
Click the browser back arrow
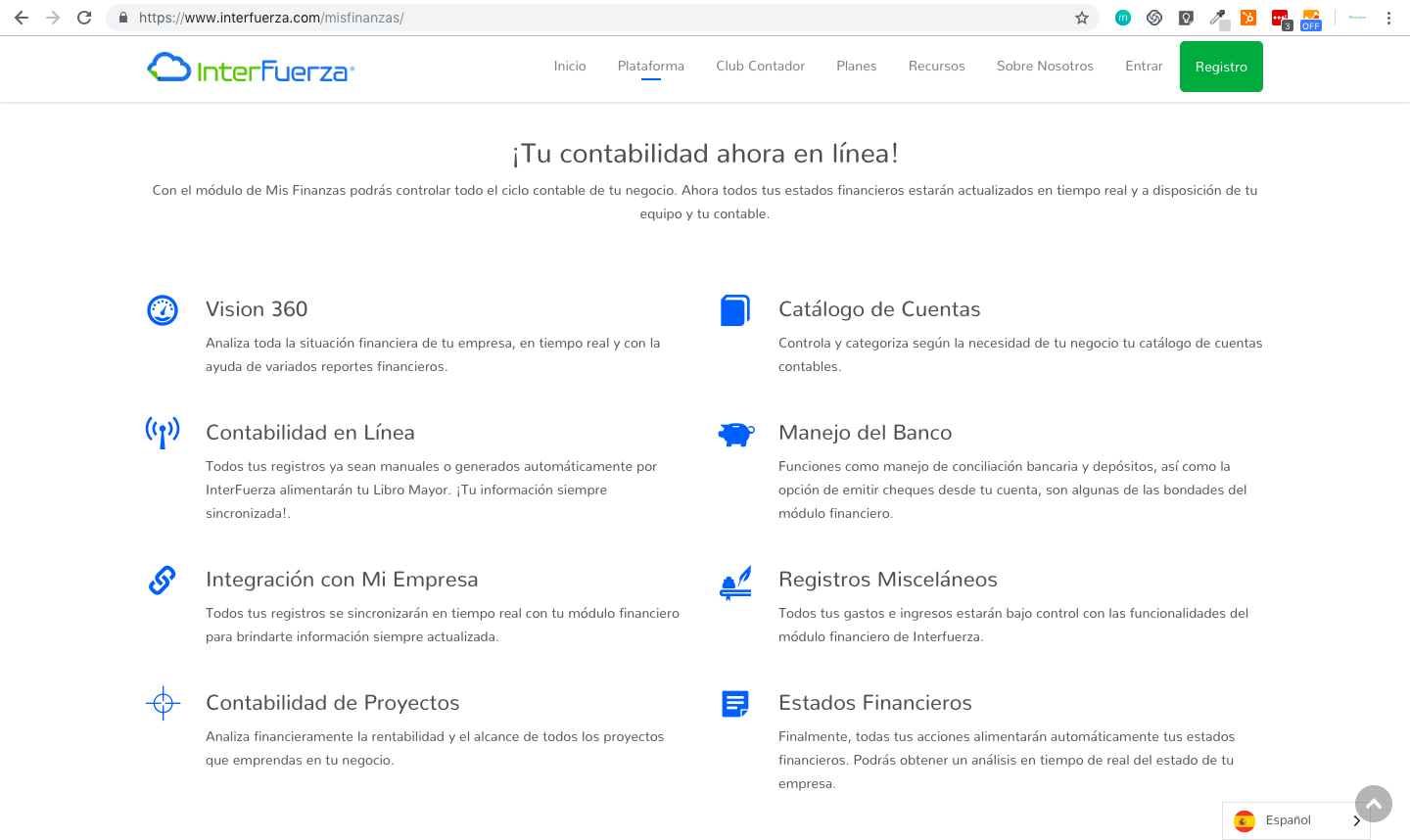(22, 18)
